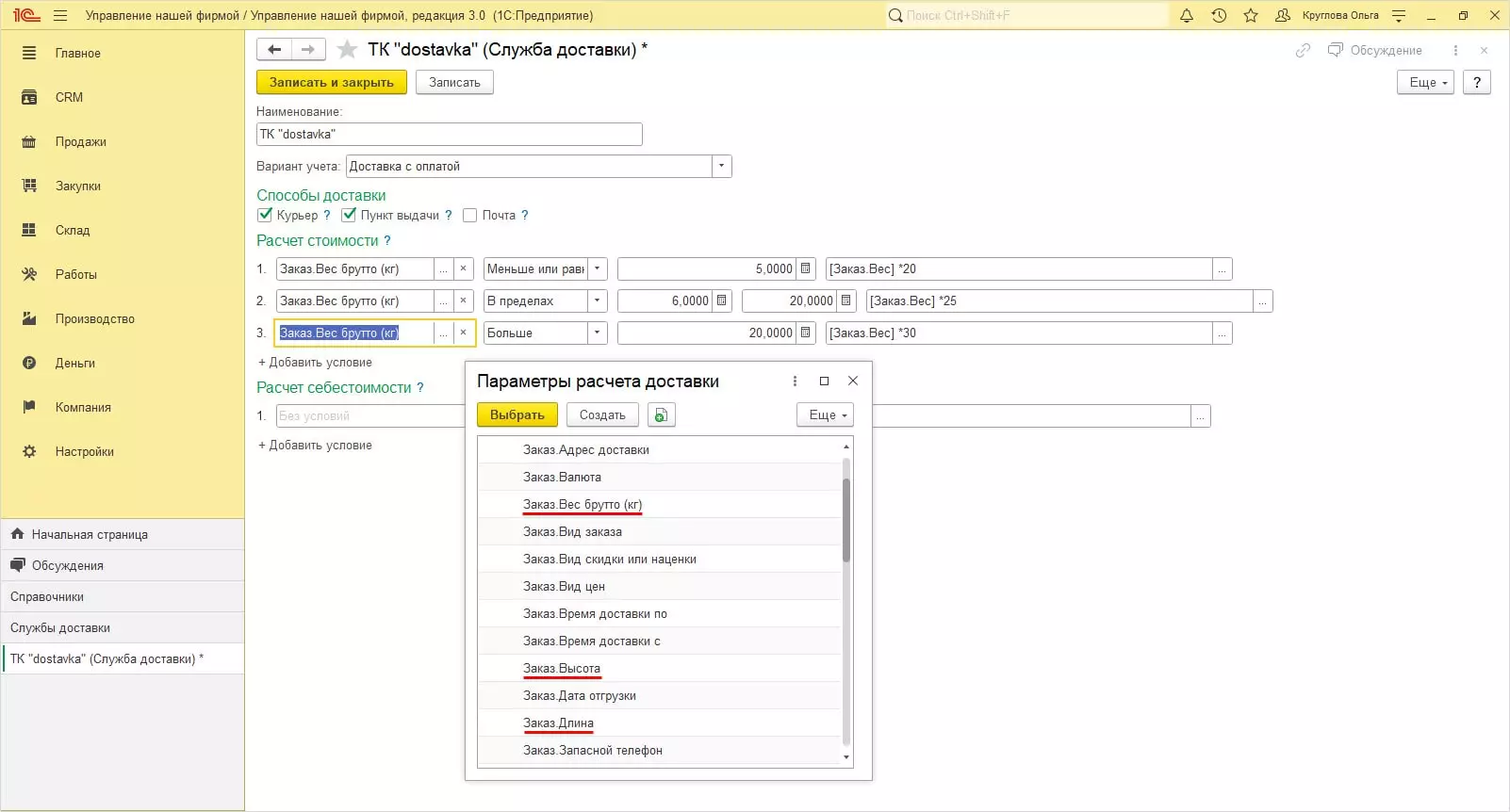Enable the Почта delivery checkbox
Image resolution: width=1510 pixels, height=812 pixels.
(x=469, y=216)
